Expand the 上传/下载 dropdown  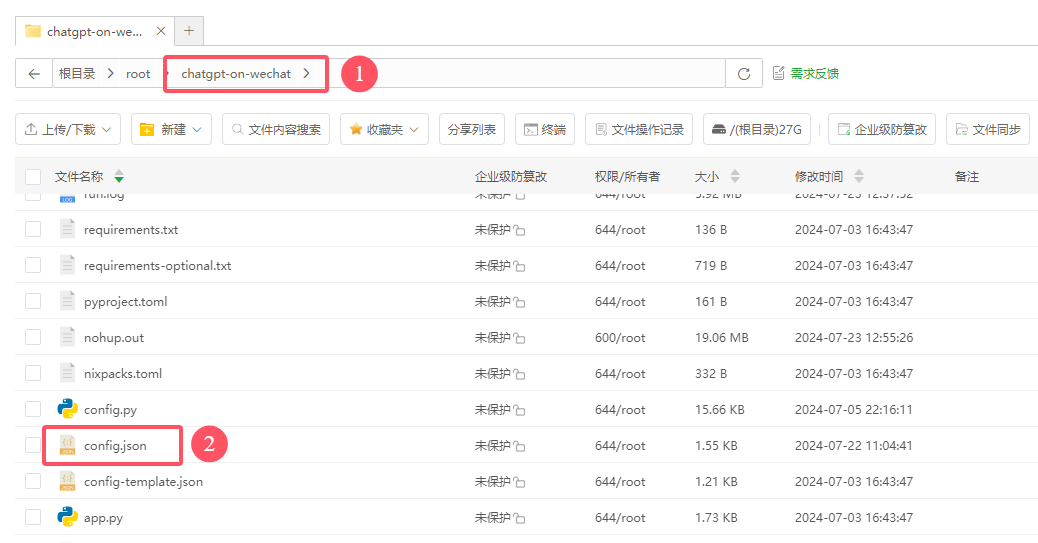68,129
